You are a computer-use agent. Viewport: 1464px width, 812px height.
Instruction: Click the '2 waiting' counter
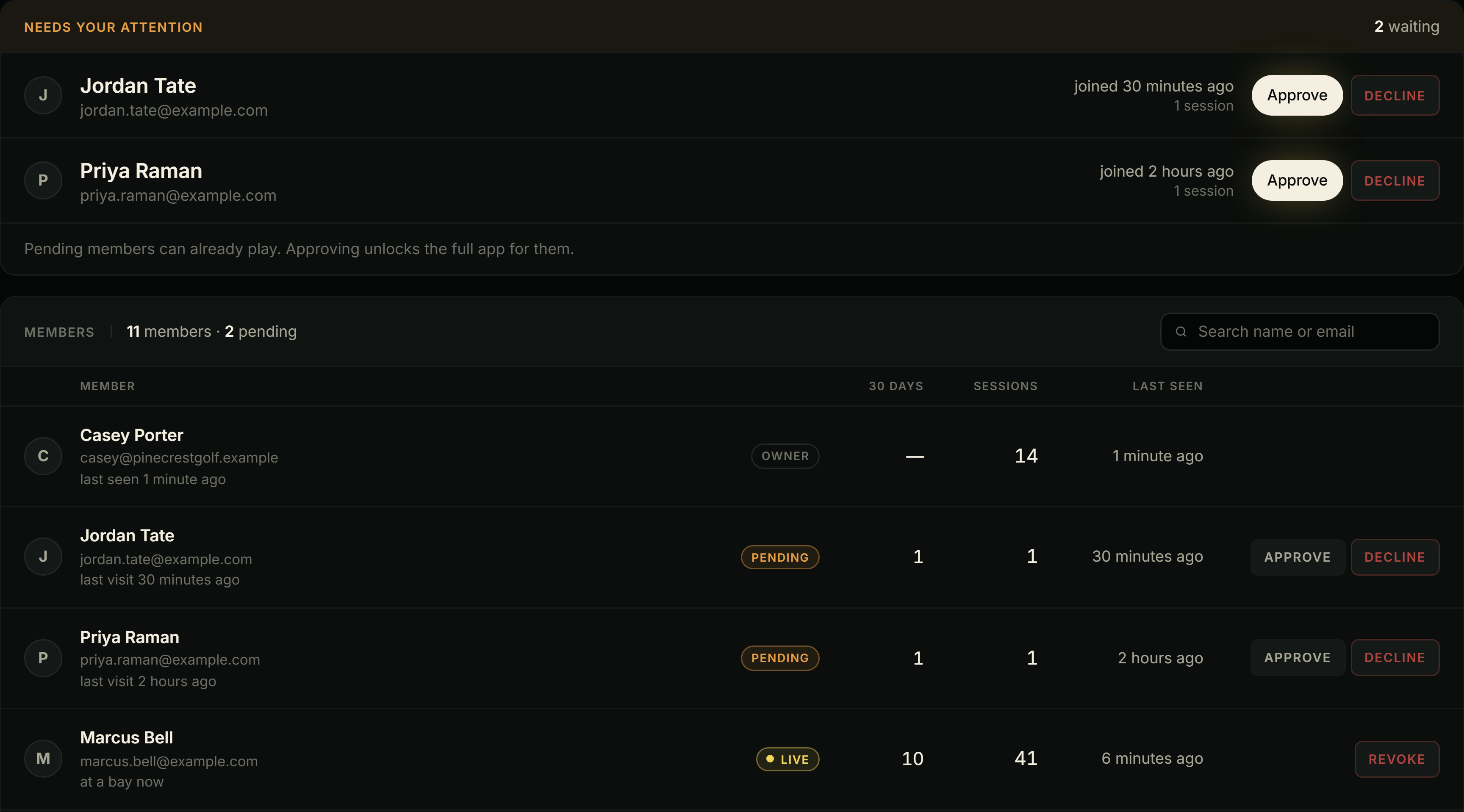(x=1406, y=27)
